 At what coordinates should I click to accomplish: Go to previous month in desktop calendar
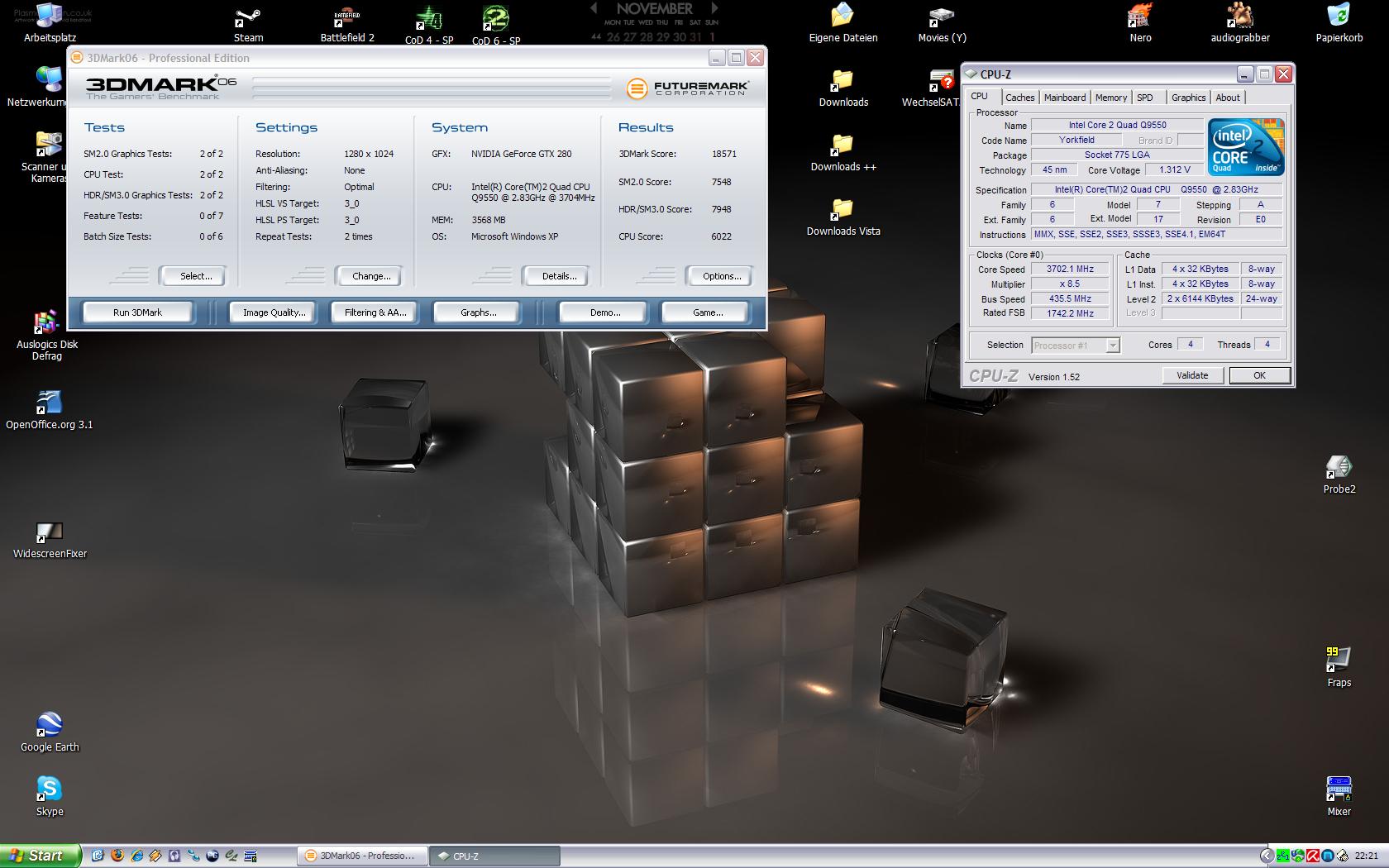pos(594,8)
